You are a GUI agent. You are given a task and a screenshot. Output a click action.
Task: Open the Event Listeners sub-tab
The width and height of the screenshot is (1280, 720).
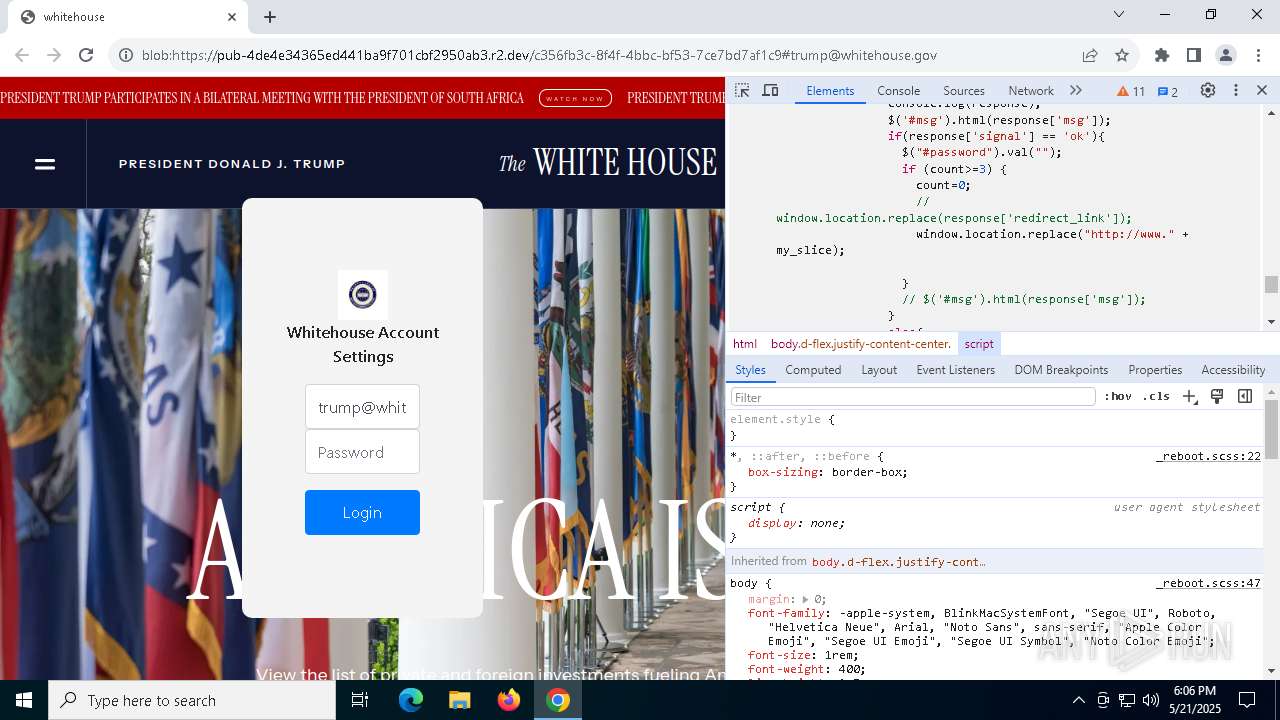tap(955, 370)
